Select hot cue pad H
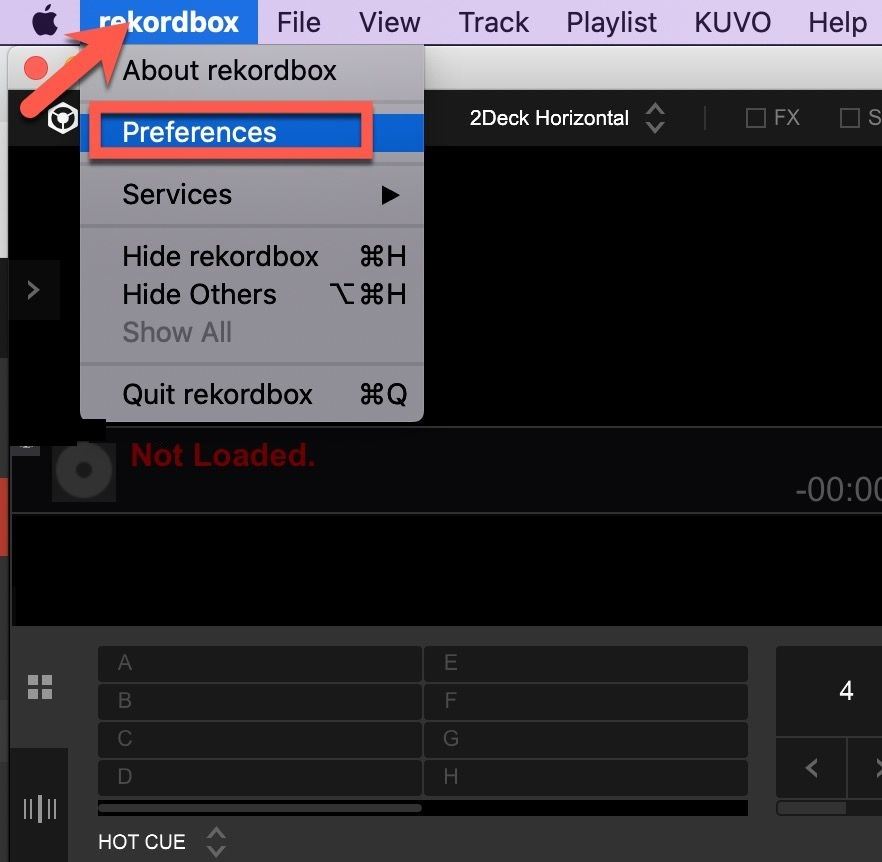This screenshot has height=862, width=882. coord(586,777)
